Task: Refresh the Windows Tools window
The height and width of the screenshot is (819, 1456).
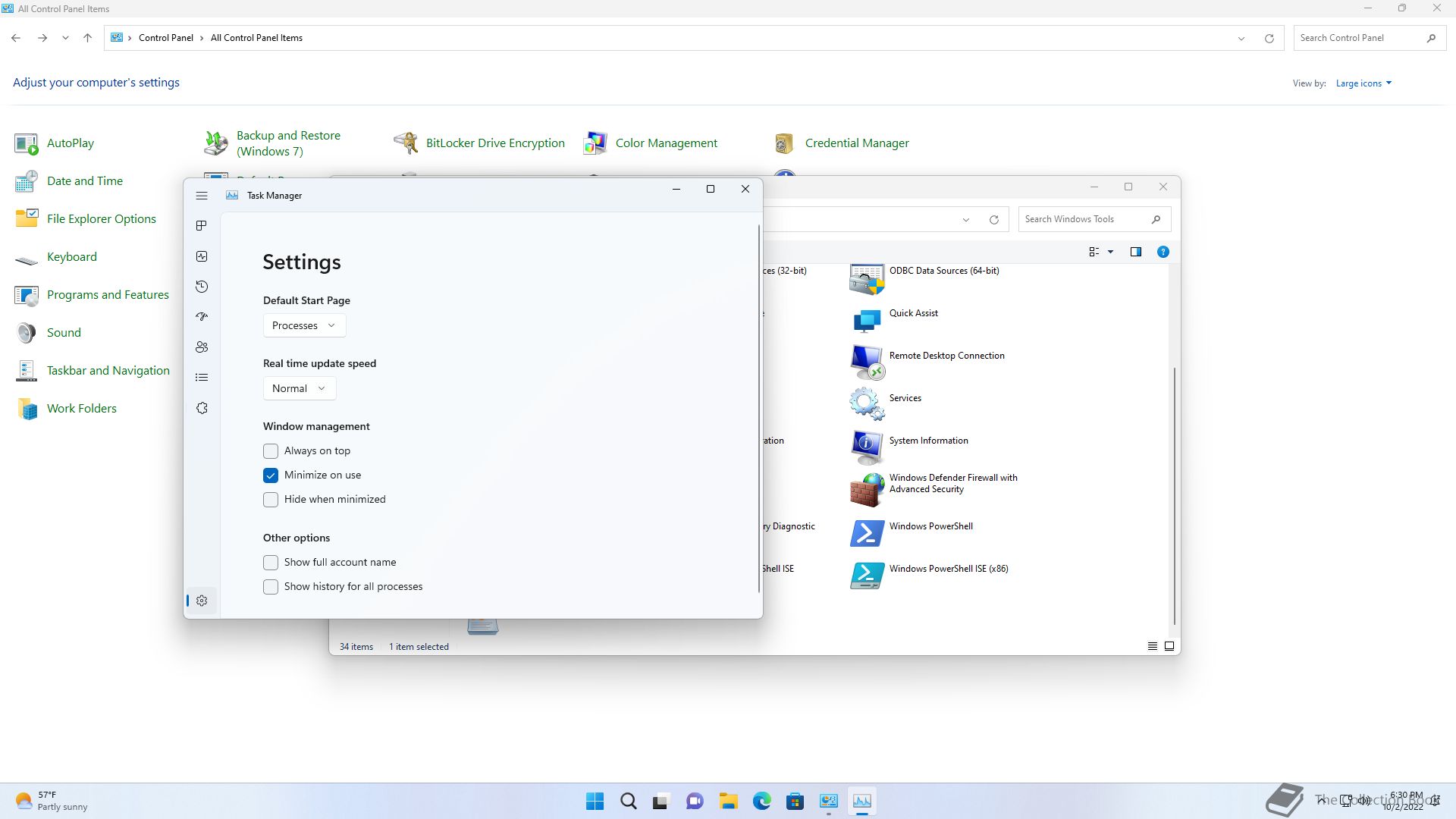Action: point(994,220)
